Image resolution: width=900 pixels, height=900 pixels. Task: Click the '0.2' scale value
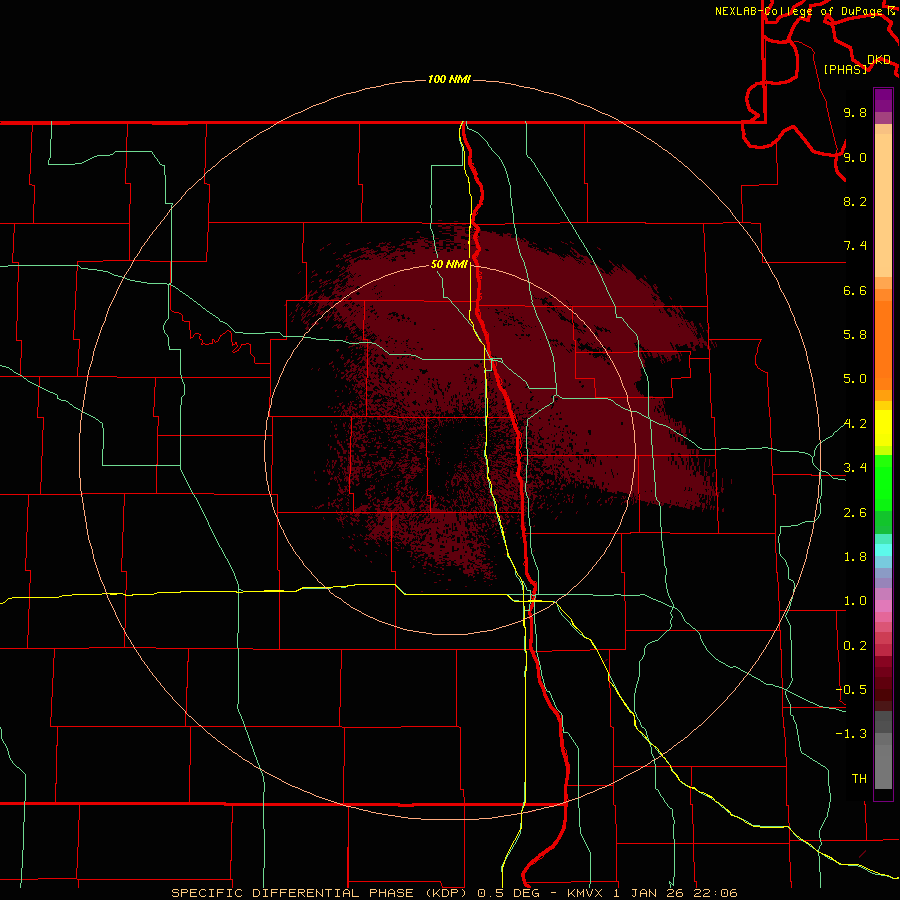(x=855, y=646)
